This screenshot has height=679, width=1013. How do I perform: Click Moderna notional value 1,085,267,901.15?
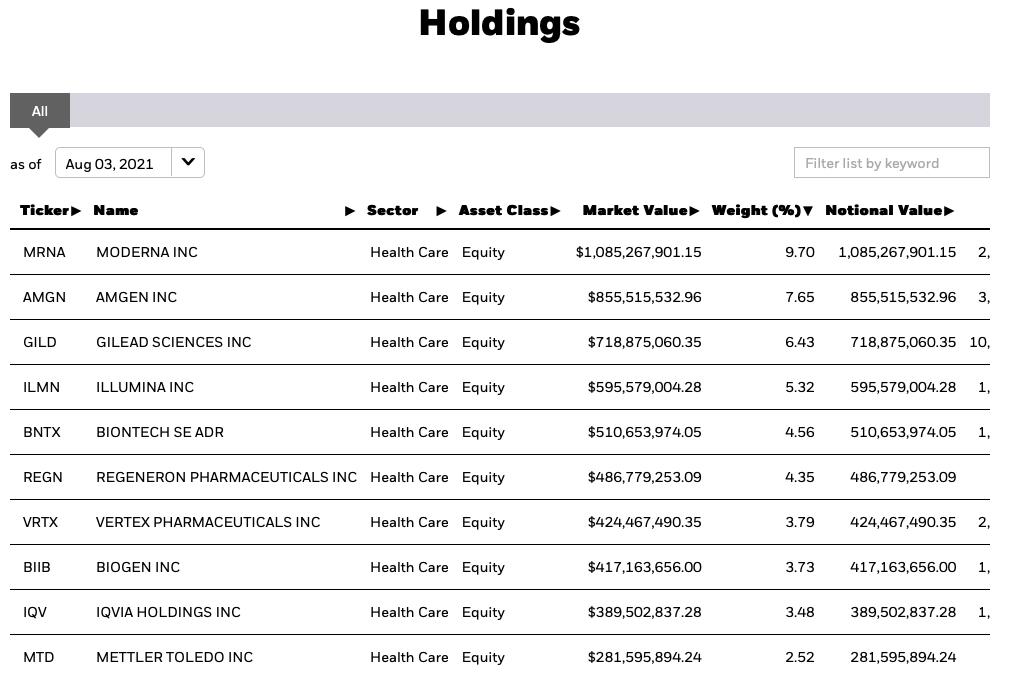[x=897, y=252]
